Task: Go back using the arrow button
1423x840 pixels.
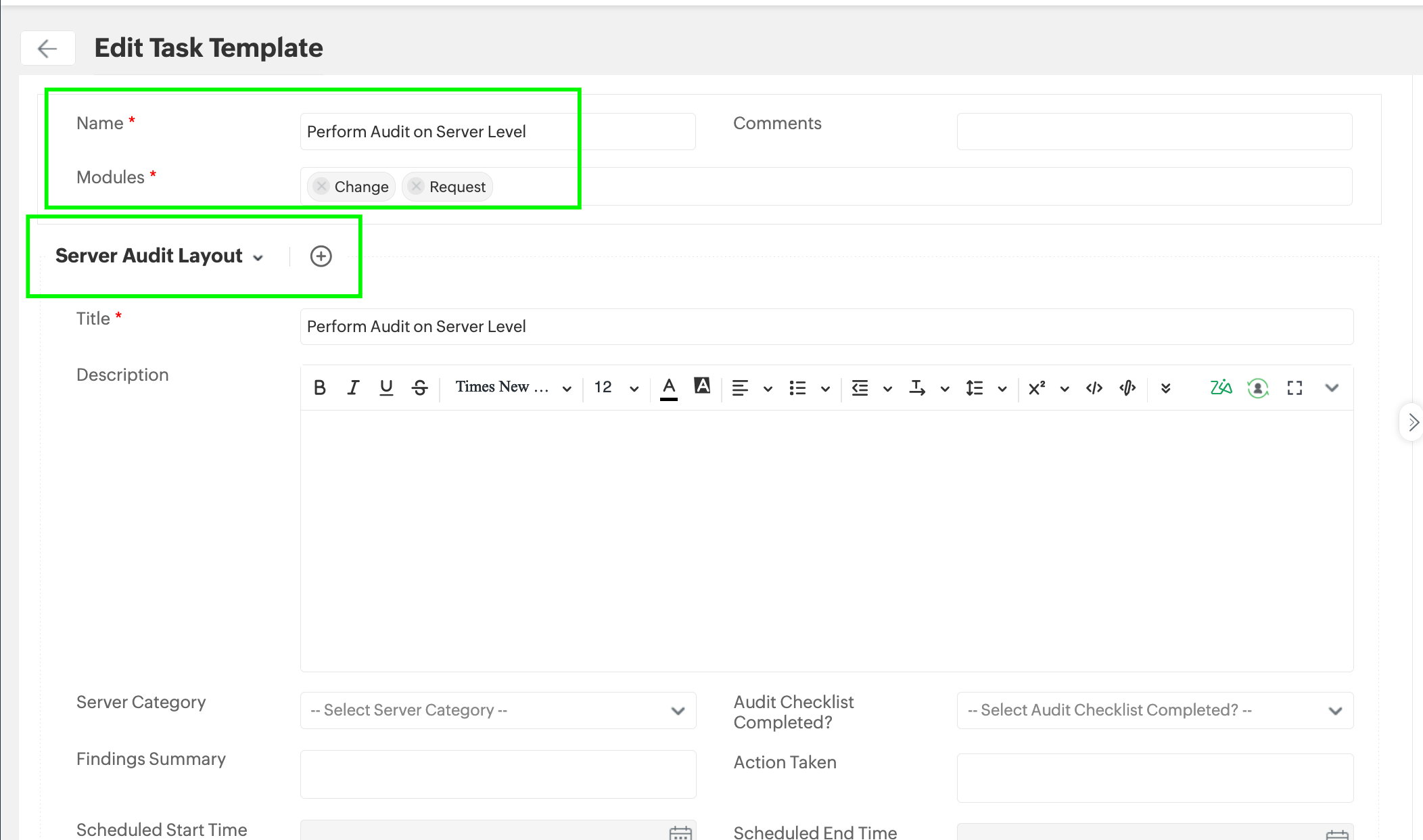Action: pos(47,48)
